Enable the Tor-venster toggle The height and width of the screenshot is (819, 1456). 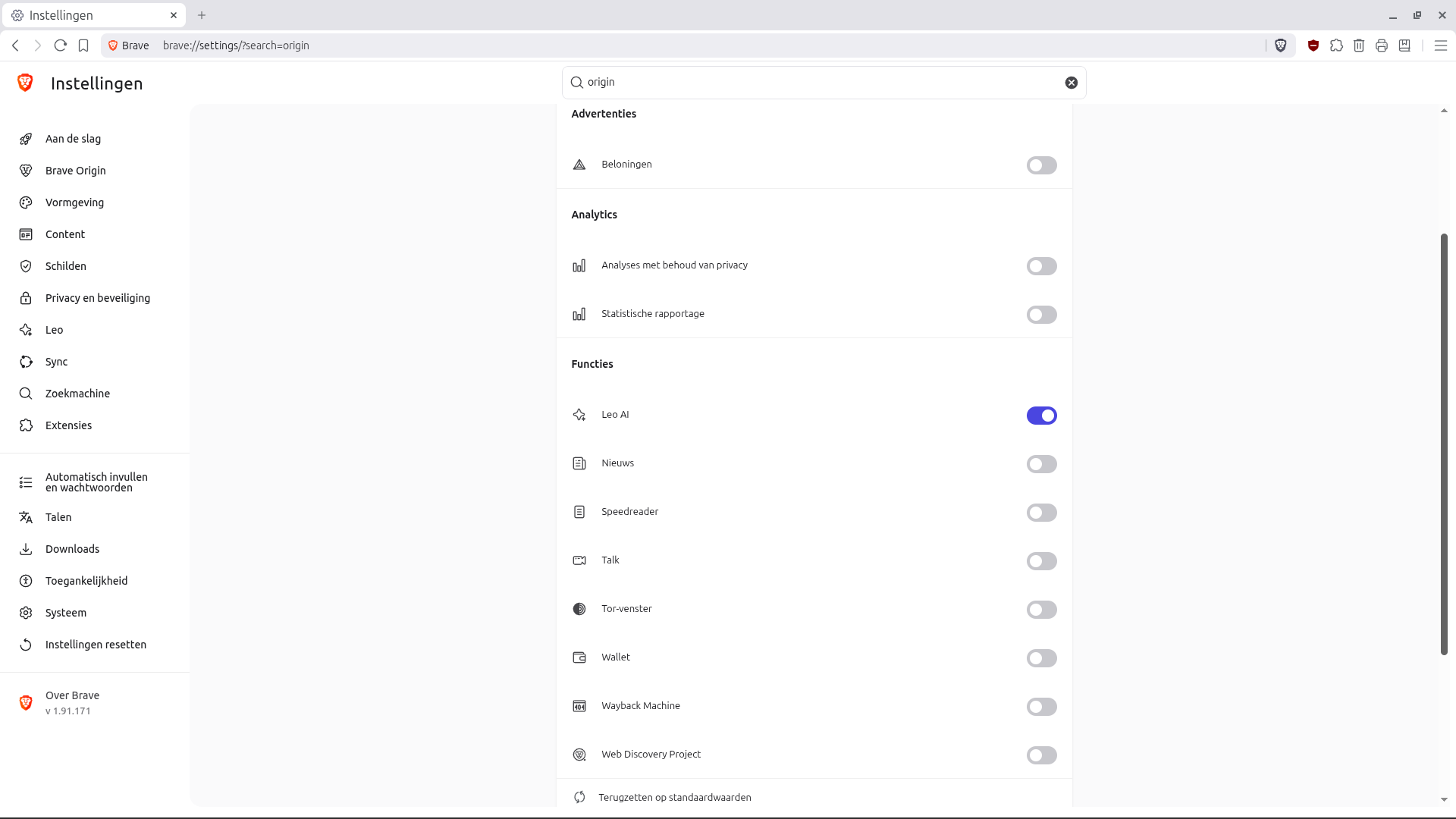point(1041,610)
